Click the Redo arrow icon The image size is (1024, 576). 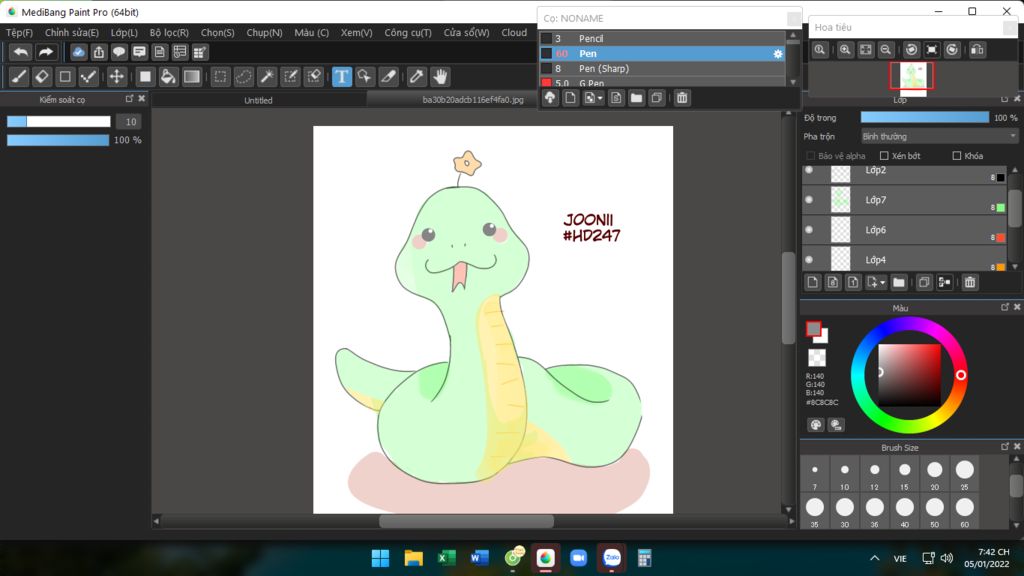[x=46, y=52]
